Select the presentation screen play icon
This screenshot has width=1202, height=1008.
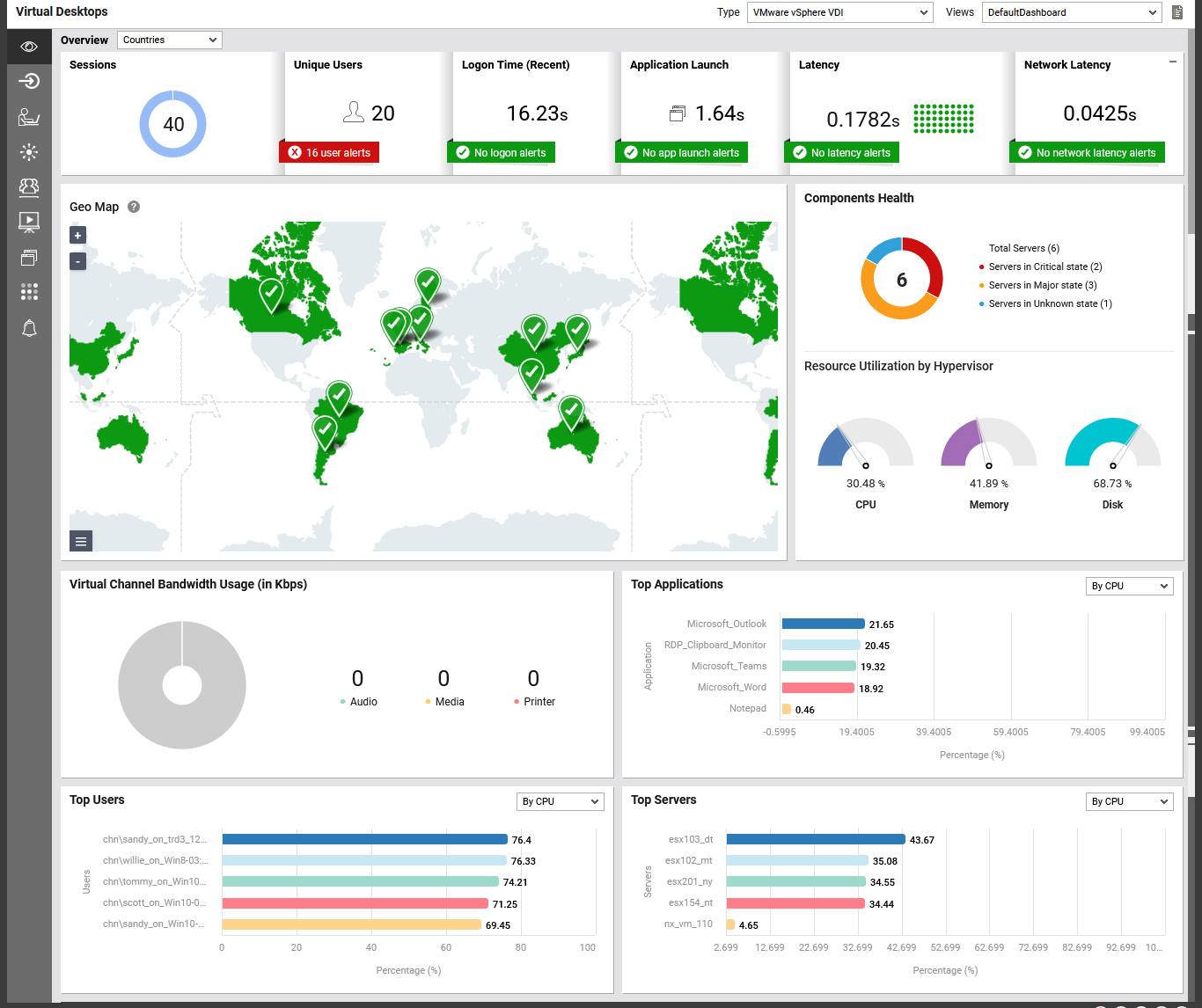[29, 222]
